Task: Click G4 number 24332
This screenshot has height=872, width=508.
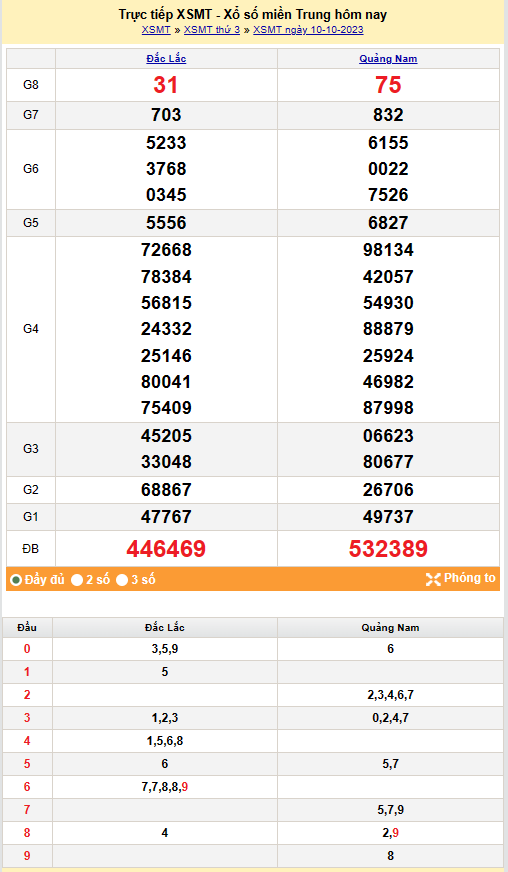Action: tap(166, 329)
